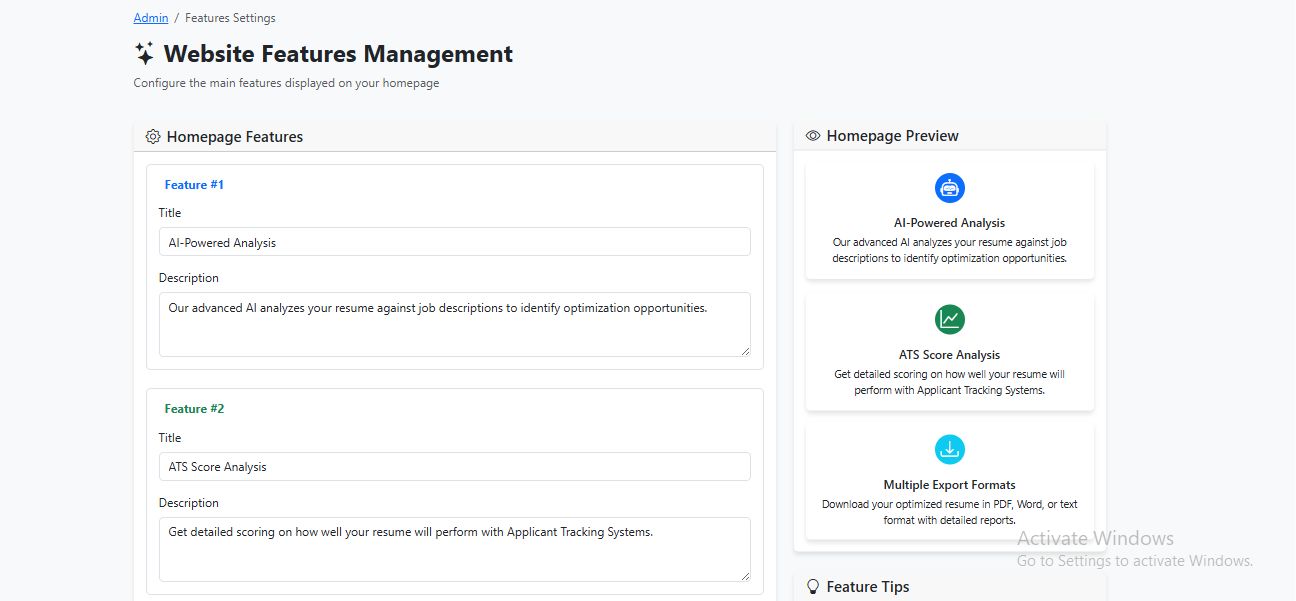Viewport: 1296px width, 601px height.
Task: Open the Admin breadcrumb link
Action: tap(151, 18)
